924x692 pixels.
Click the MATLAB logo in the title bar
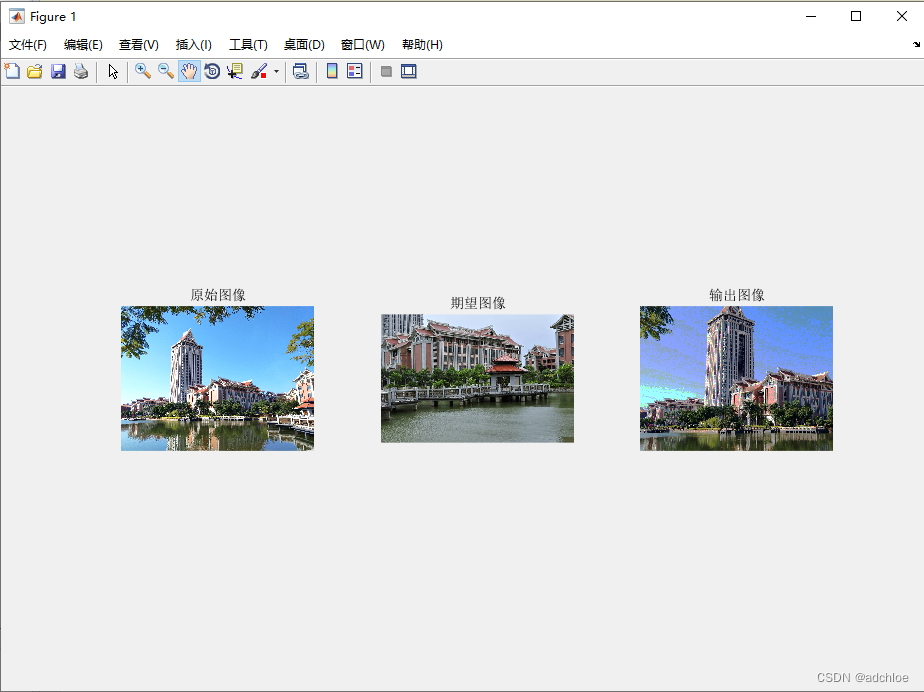pyautogui.click(x=16, y=17)
